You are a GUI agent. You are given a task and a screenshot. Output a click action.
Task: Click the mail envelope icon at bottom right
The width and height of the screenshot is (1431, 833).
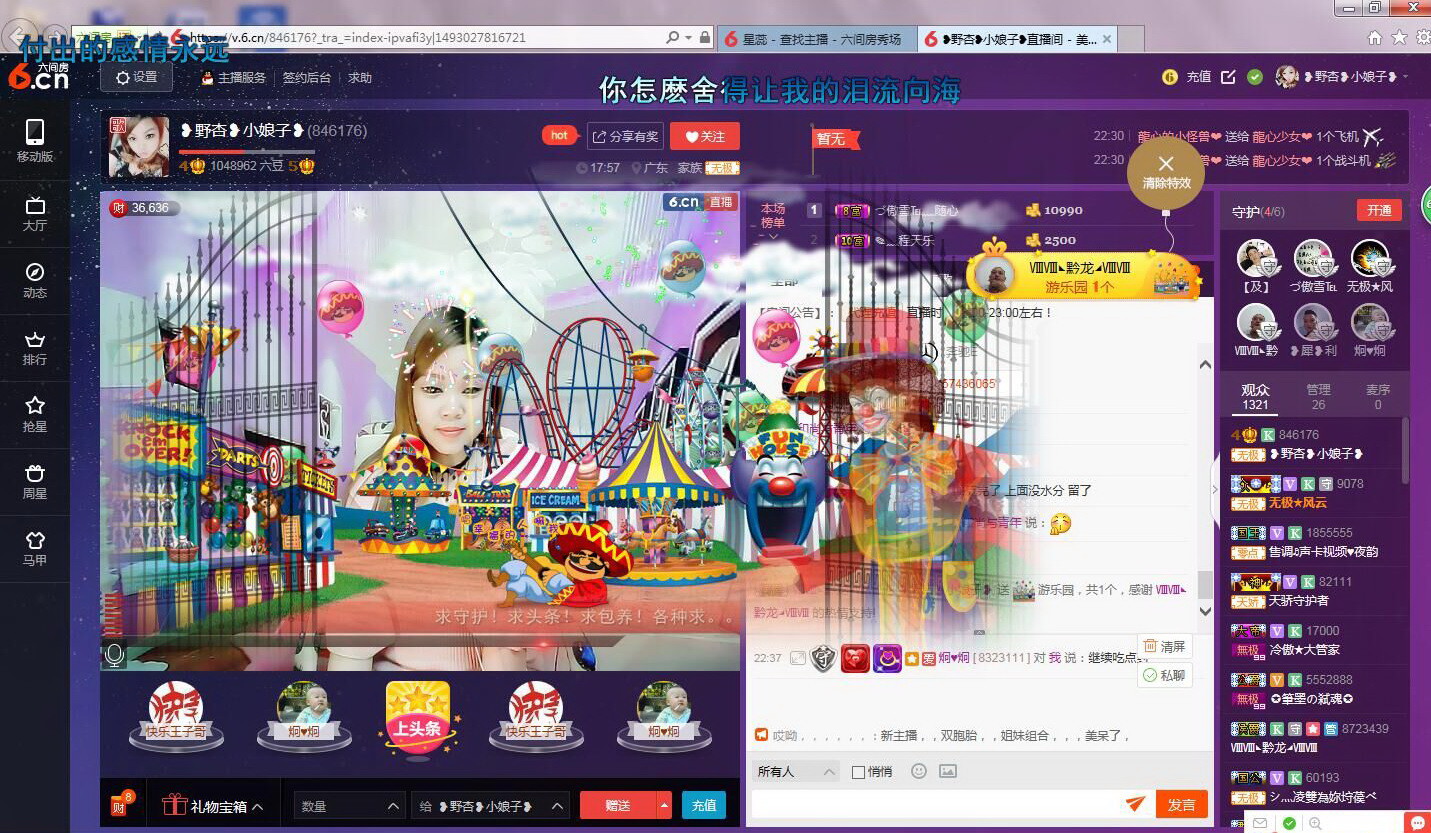pyautogui.click(x=1260, y=824)
